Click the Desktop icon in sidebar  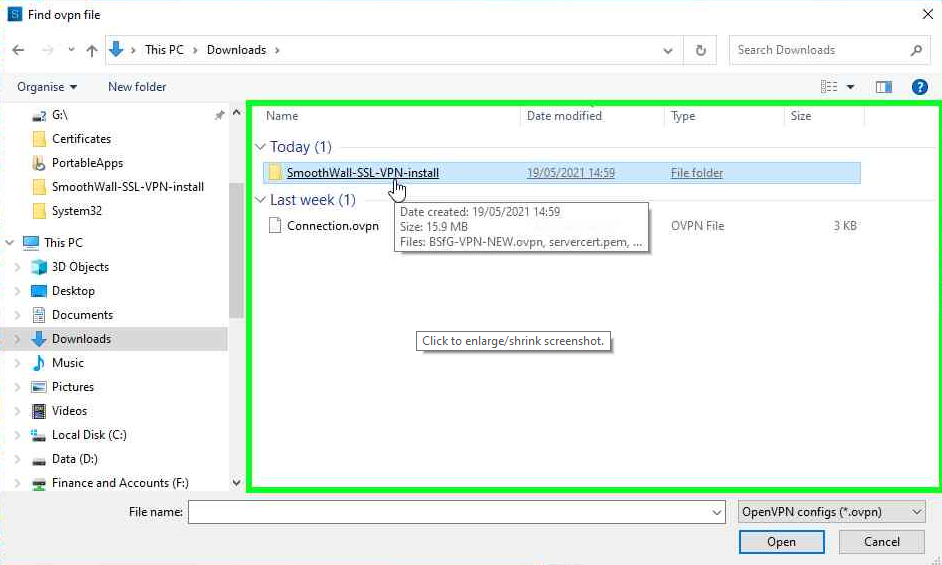click(39, 291)
